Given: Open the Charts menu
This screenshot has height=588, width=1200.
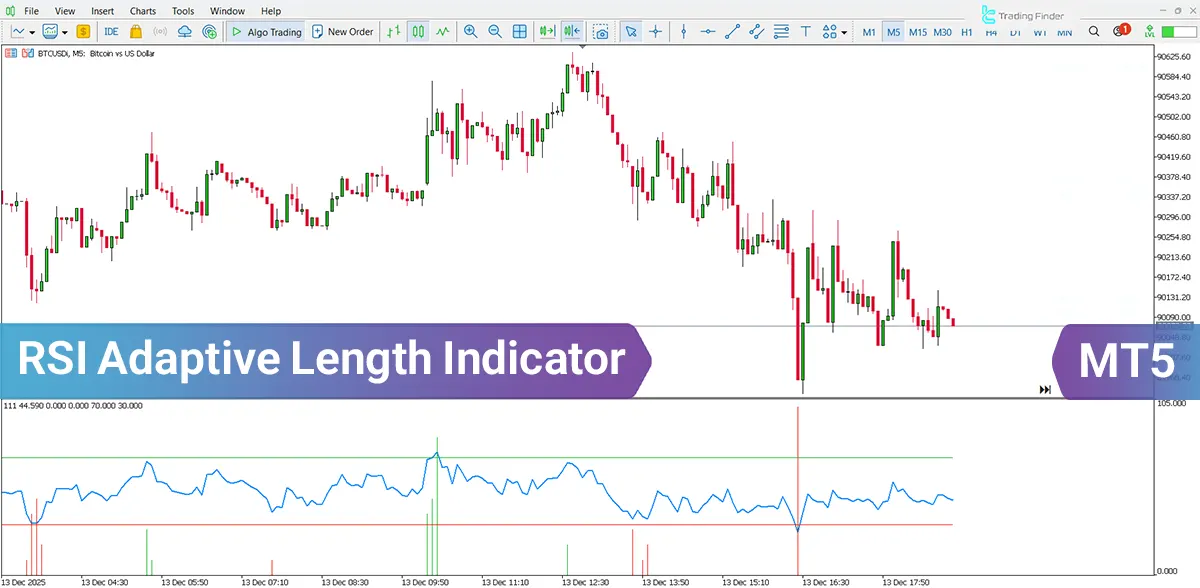Looking at the screenshot, I should 143,10.
